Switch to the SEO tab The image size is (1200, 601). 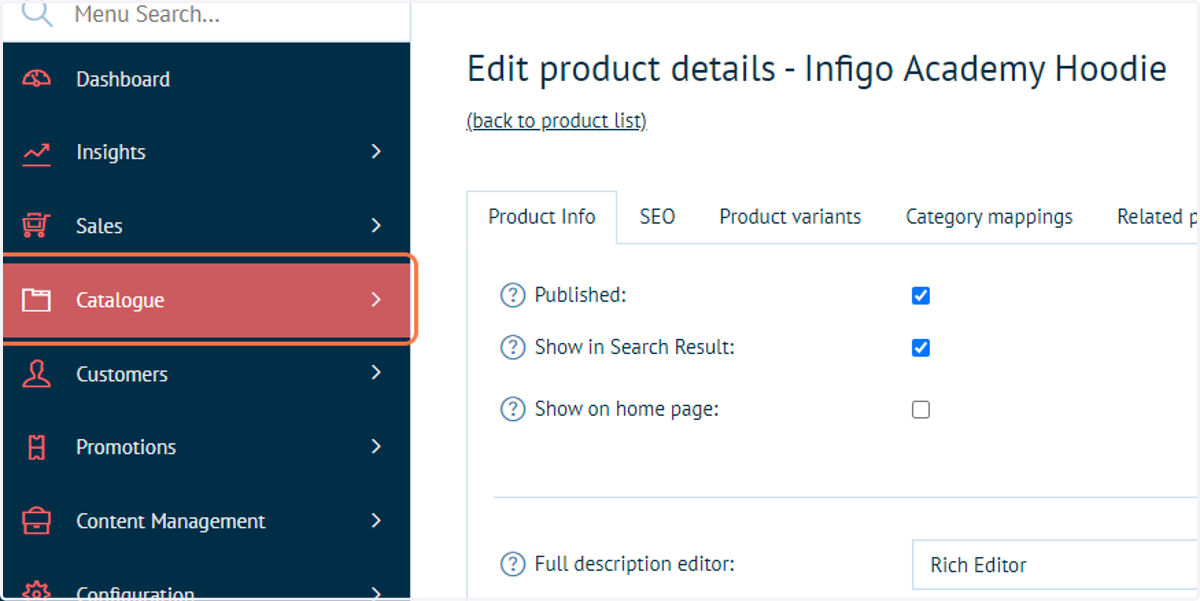(x=657, y=217)
